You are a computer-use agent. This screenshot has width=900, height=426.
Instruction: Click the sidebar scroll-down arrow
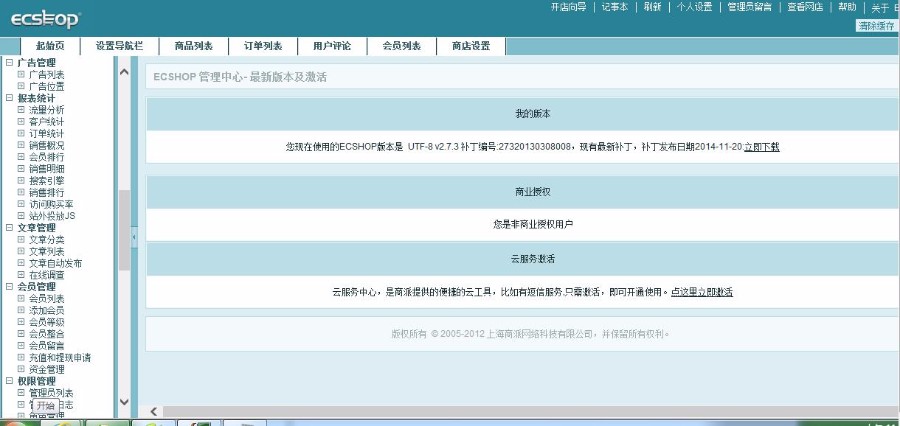point(124,402)
